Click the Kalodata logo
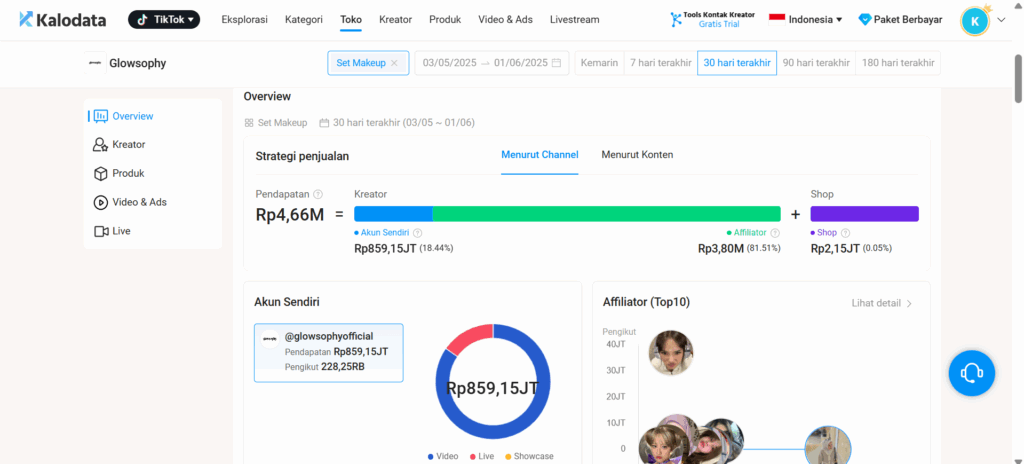 tap(63, 20)
